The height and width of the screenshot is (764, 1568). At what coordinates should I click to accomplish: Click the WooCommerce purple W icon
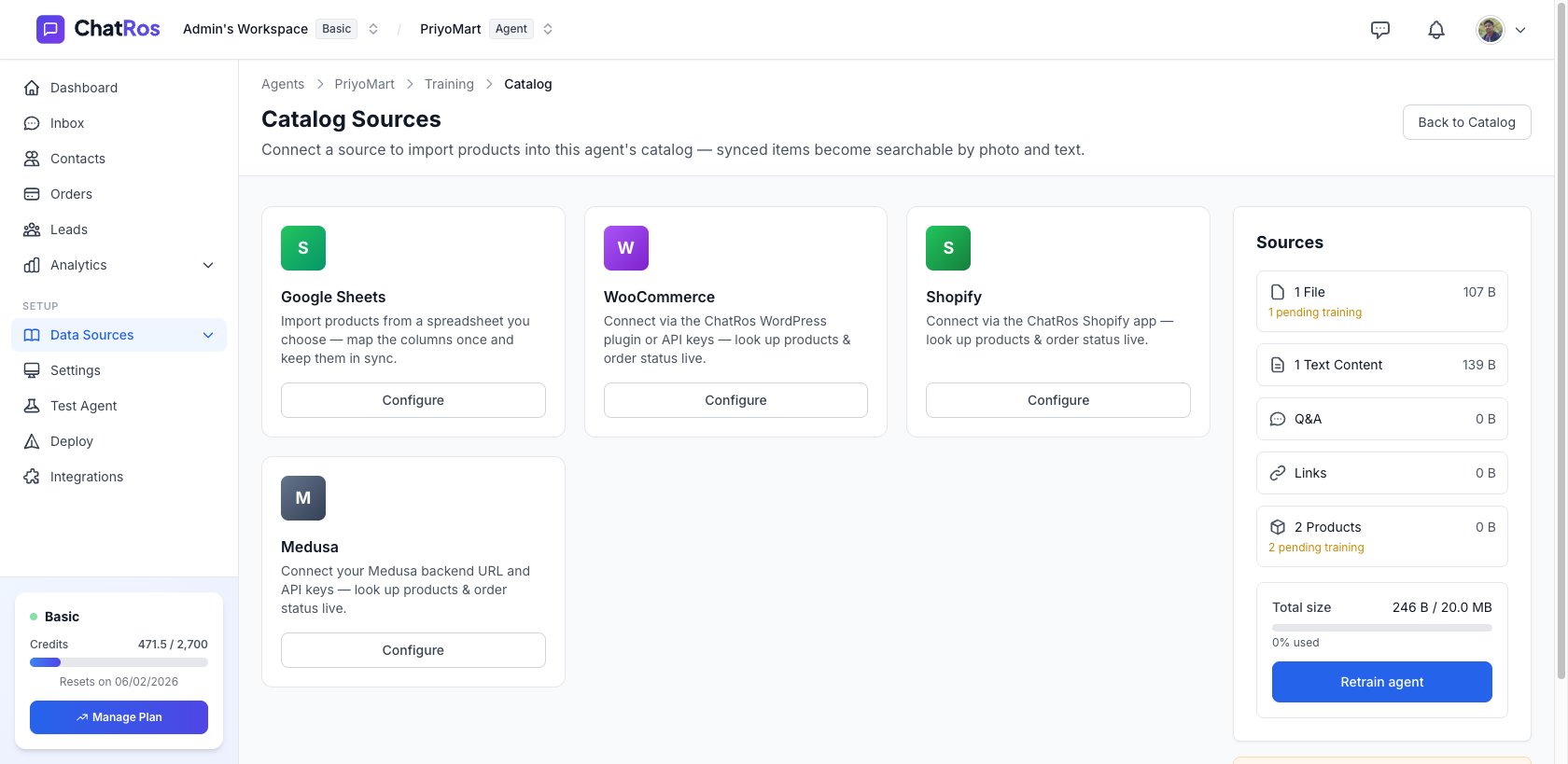(x=626, y=248)
